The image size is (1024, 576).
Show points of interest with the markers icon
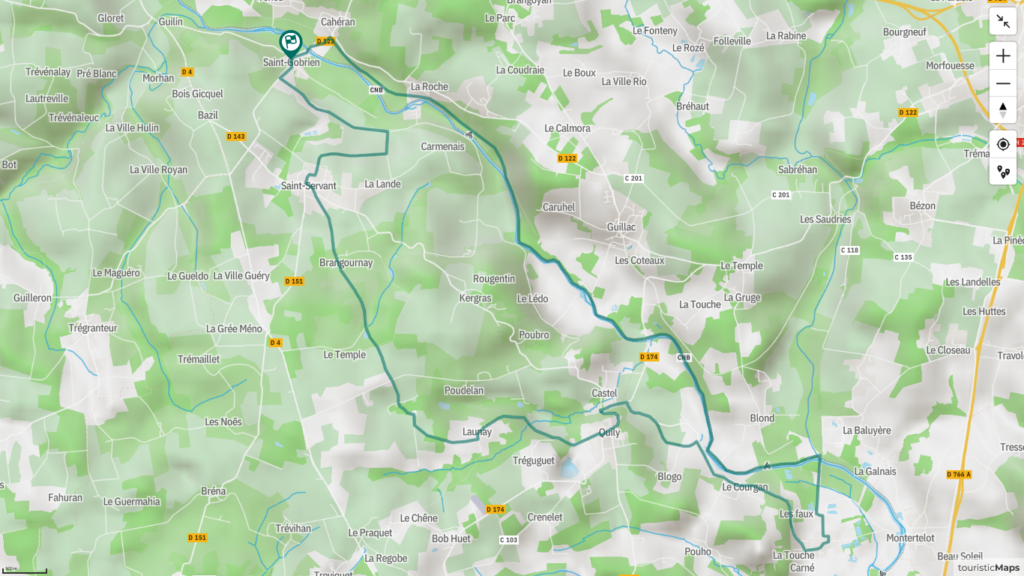tap(1002, 172)
